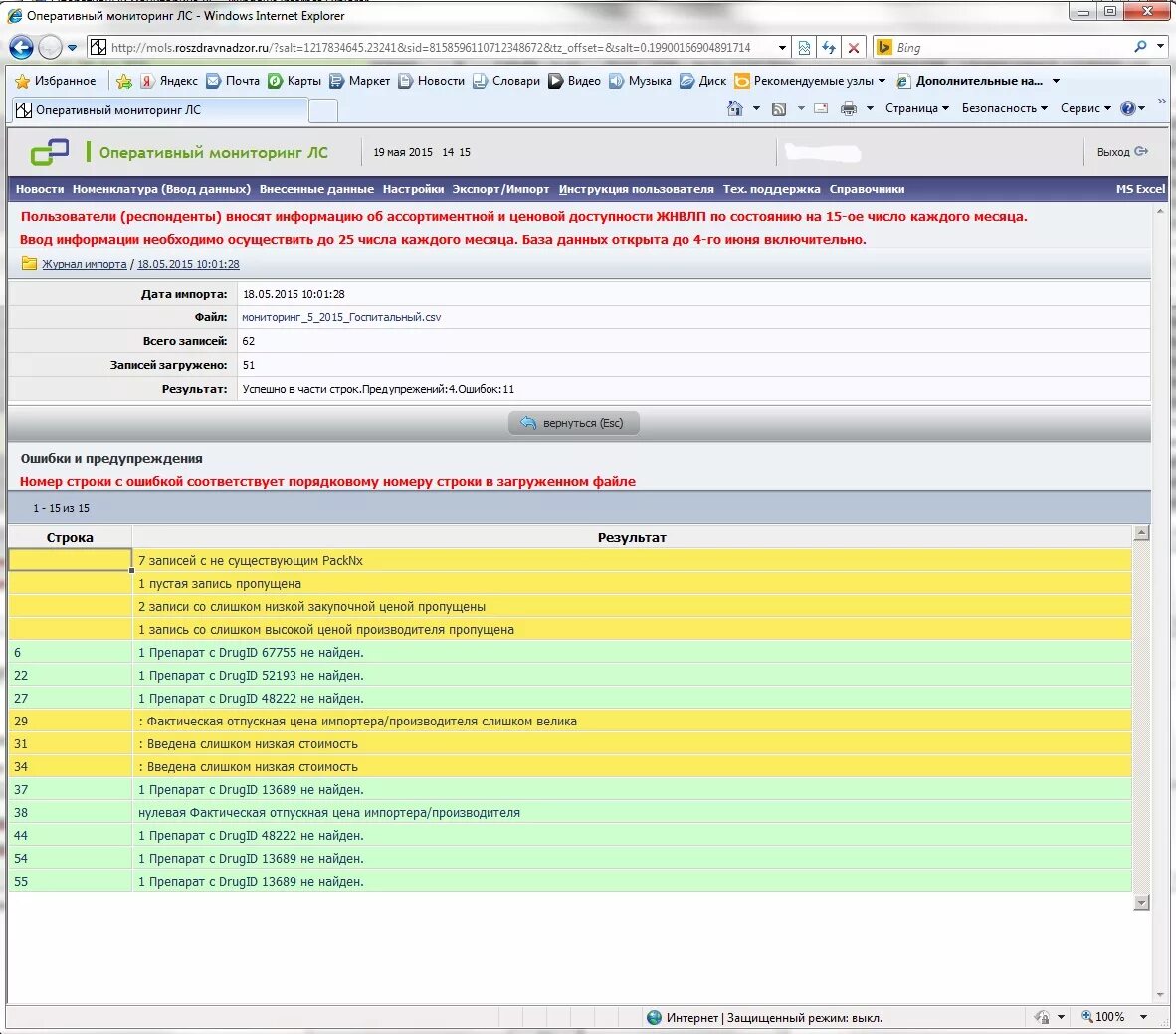The height and width of the screenshot is (1034, 1176).
Task: Click the blue help question icon
Action: [x=1128, y=108]
